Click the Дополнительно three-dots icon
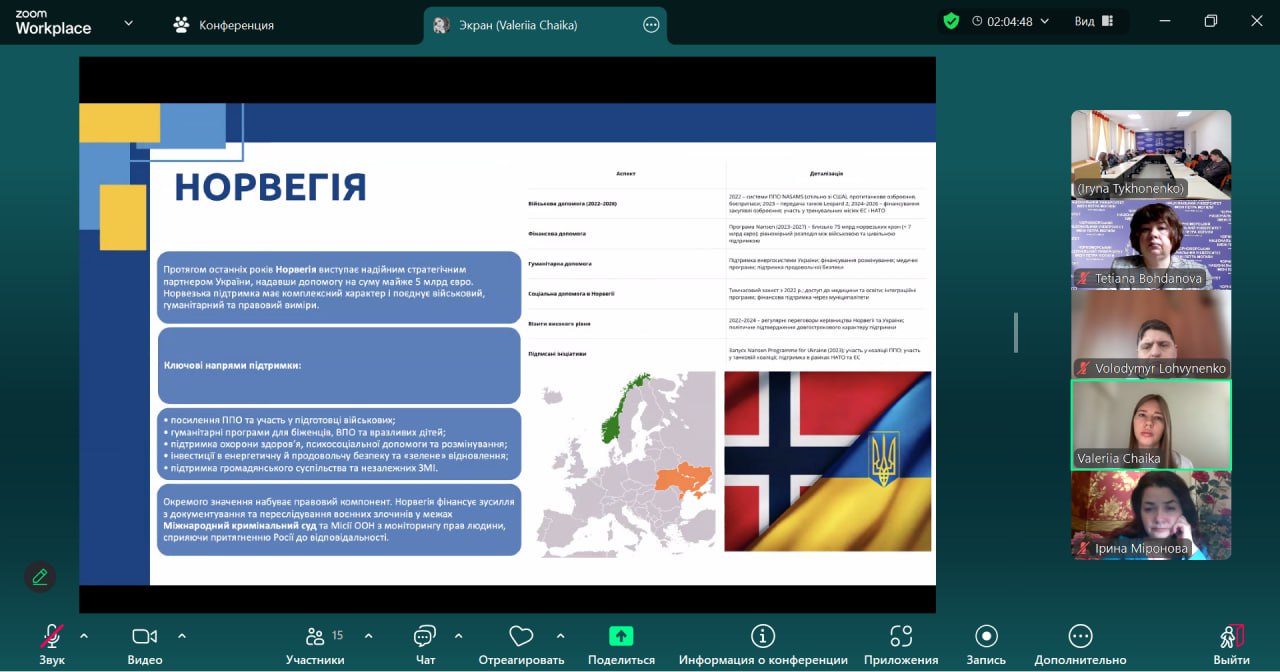The image size is (1280, 672). click(x=1080, y=636)
